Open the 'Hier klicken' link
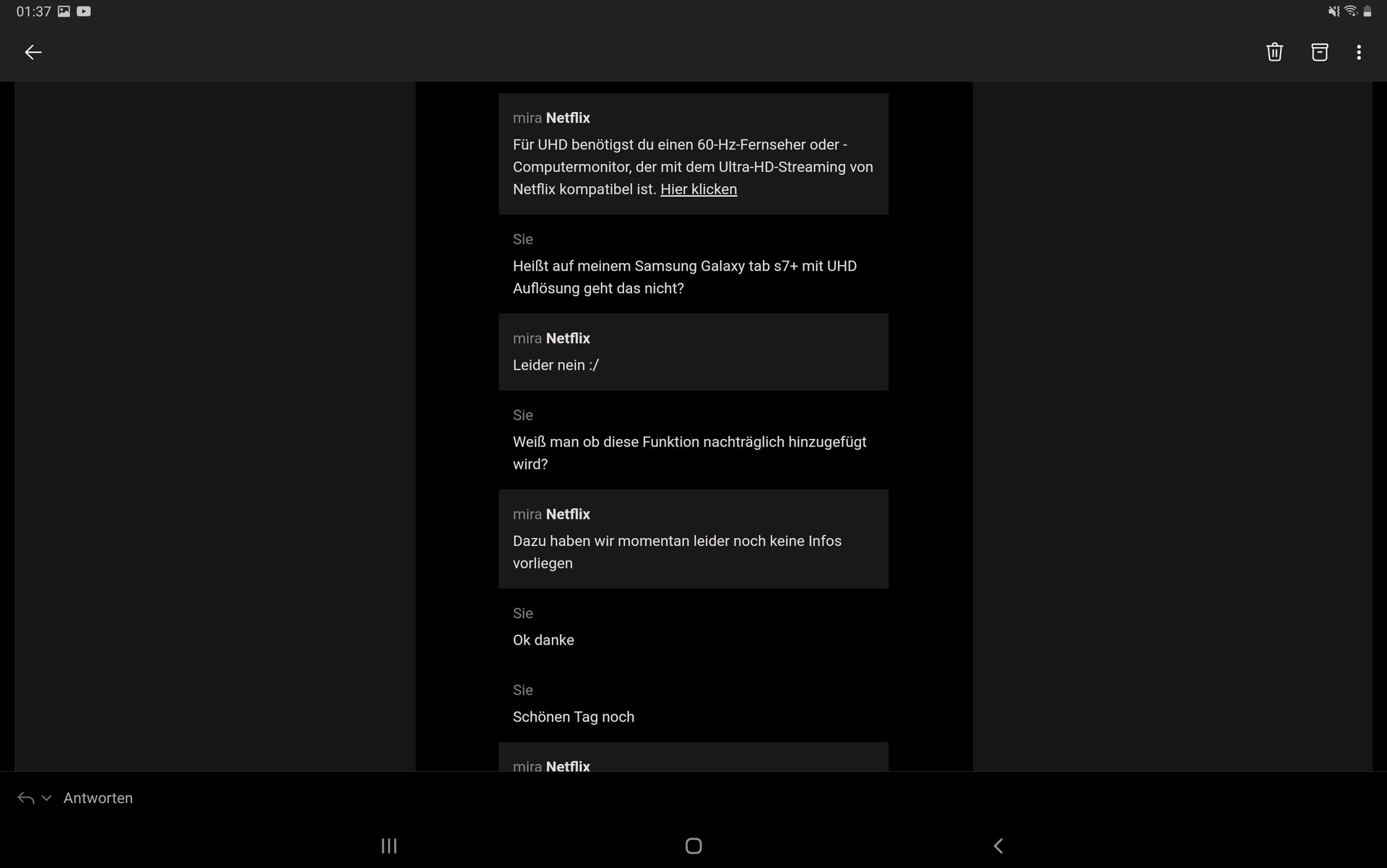Viewport: 1387px width, 868px height. (x=699, y=189)
